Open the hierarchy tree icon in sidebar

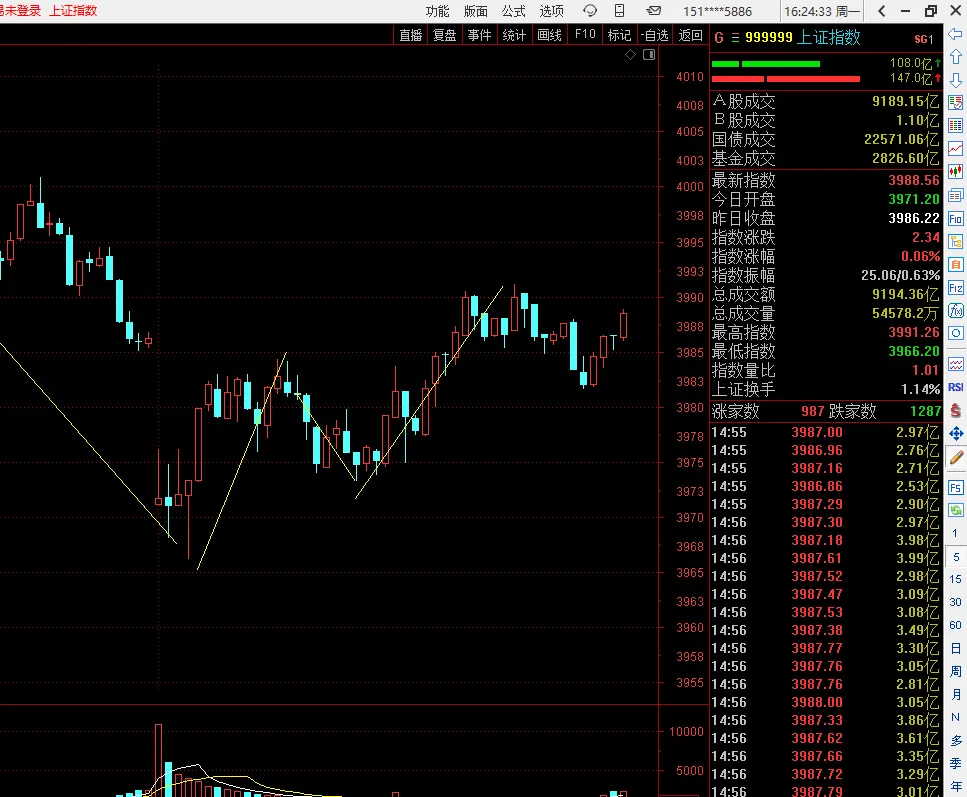(956, 242)
